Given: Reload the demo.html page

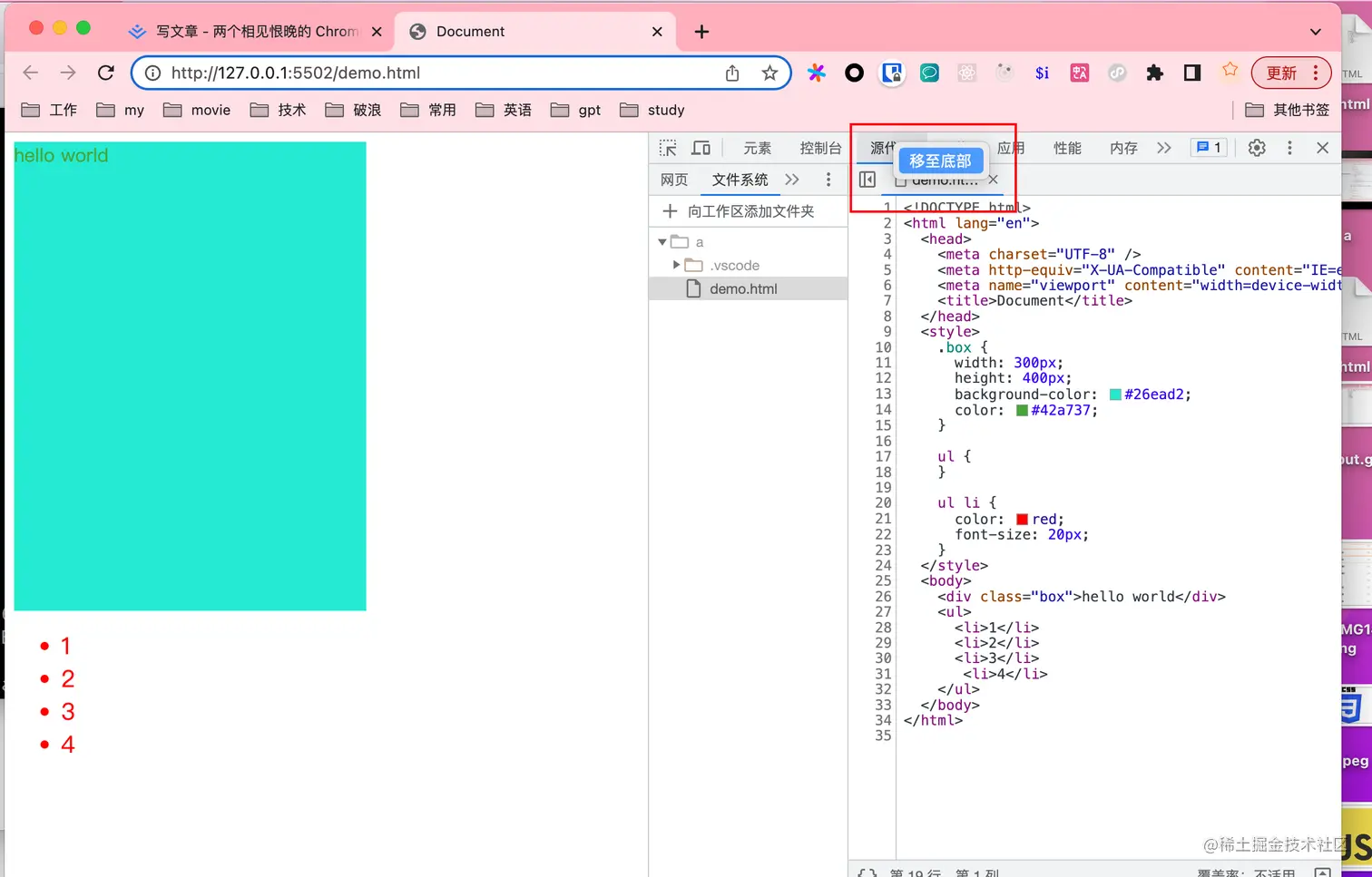Looking at the screenshot, I should [106, 73].
